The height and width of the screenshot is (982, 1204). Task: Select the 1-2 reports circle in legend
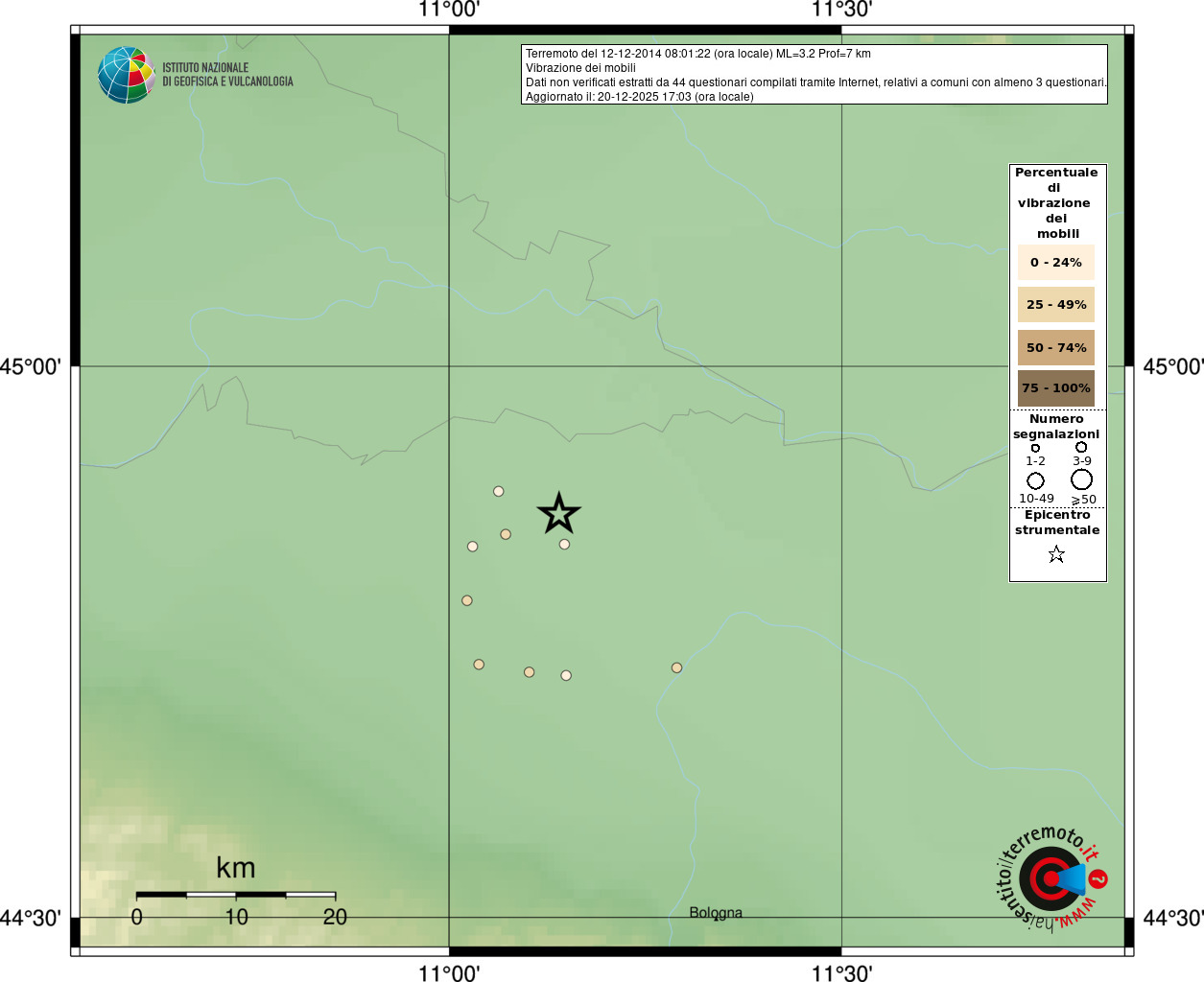tap(1035, 448)
